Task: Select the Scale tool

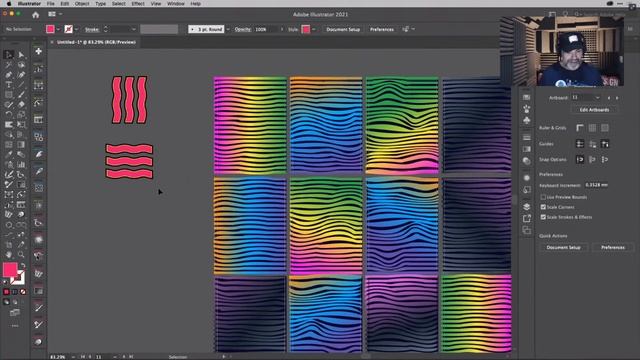Action: (21, 114)
